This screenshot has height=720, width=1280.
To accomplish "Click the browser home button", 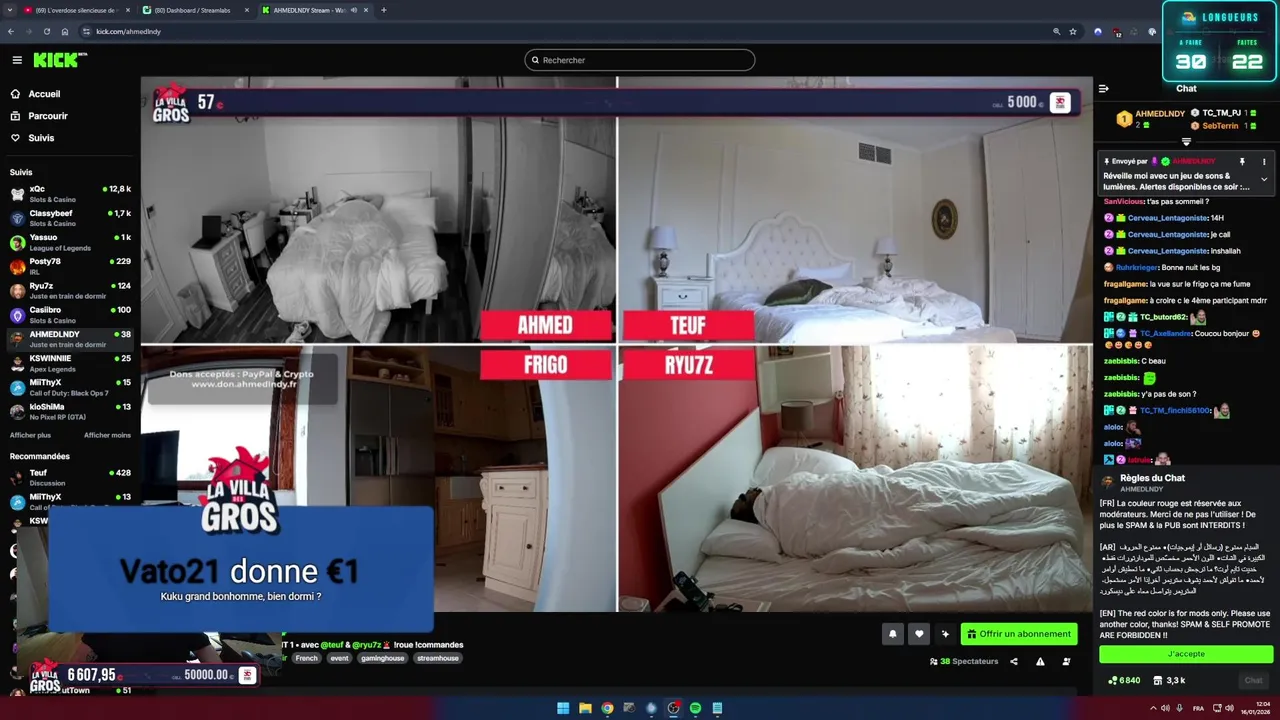I will pos(65,31).
